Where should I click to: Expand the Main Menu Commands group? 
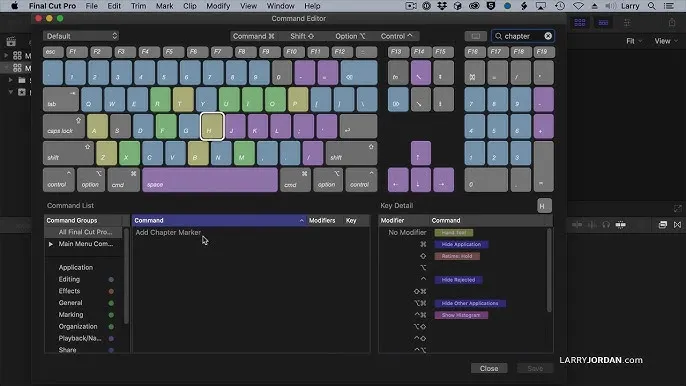coord(51,244)
